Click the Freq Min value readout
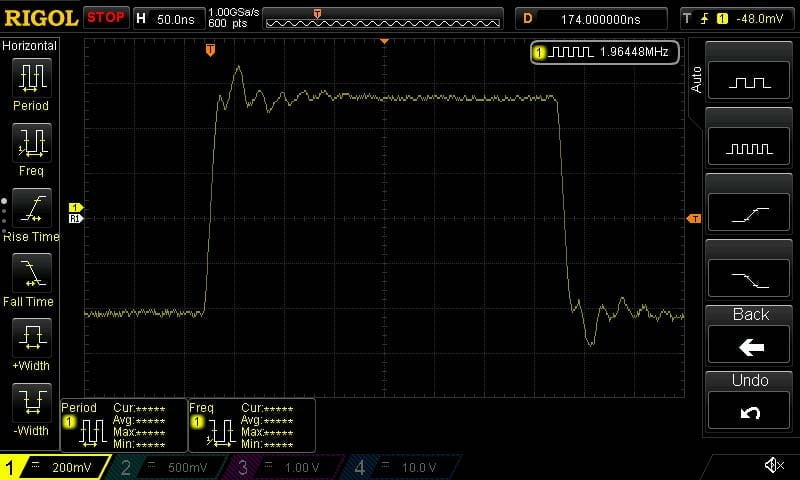The image size is (800, 480). (267, 444)
